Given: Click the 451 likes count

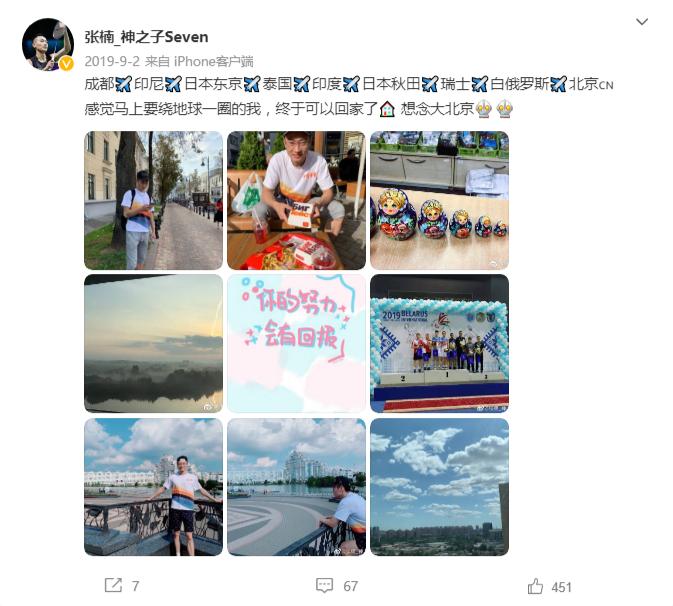Looking at the screenshot, I should [x=561, y=587].
